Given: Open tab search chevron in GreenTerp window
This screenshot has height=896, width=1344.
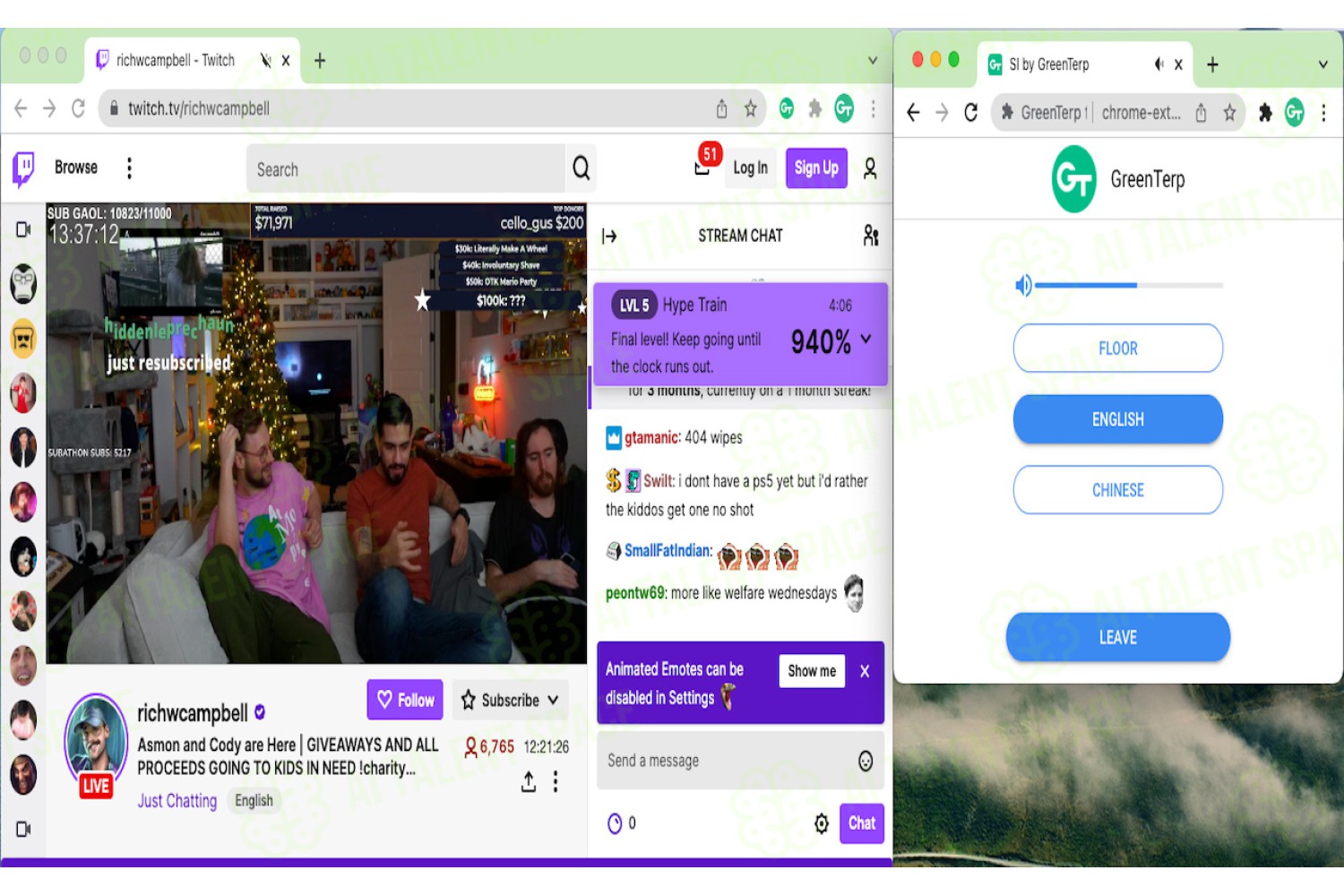Looking at the screenshot, I should (x=1323, y=65).
